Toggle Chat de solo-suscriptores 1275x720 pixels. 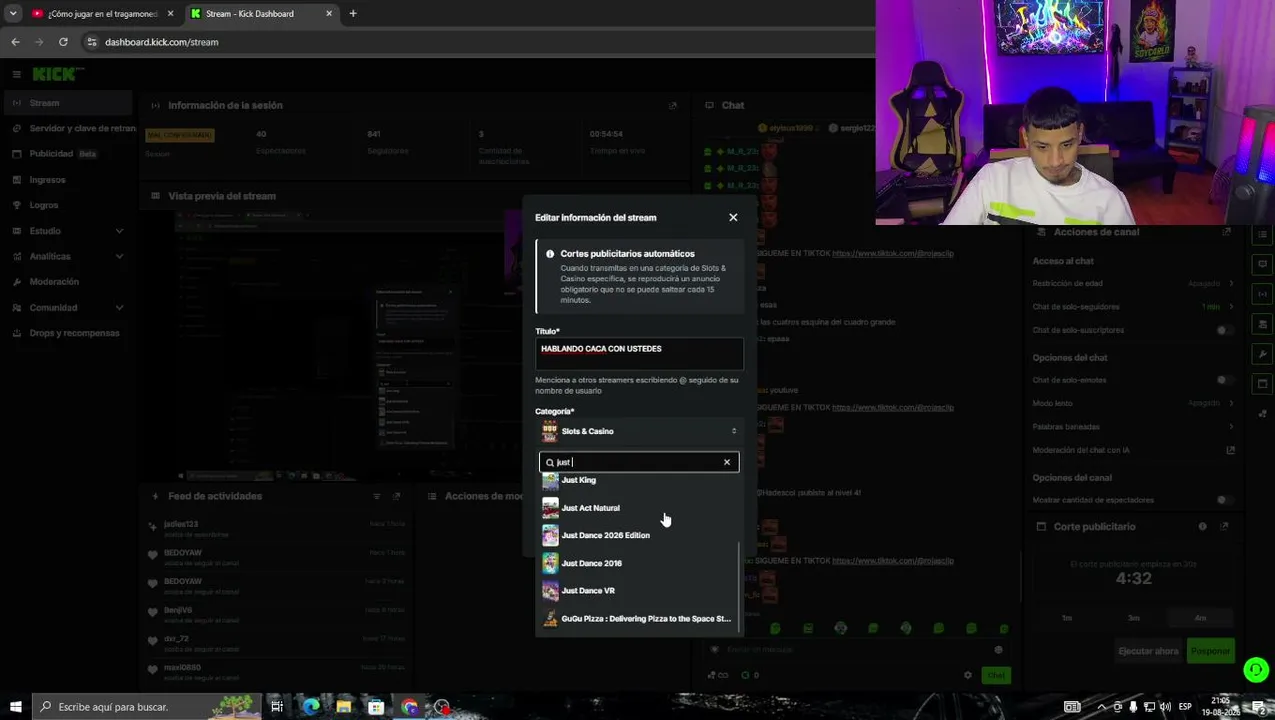[1222, 330]
